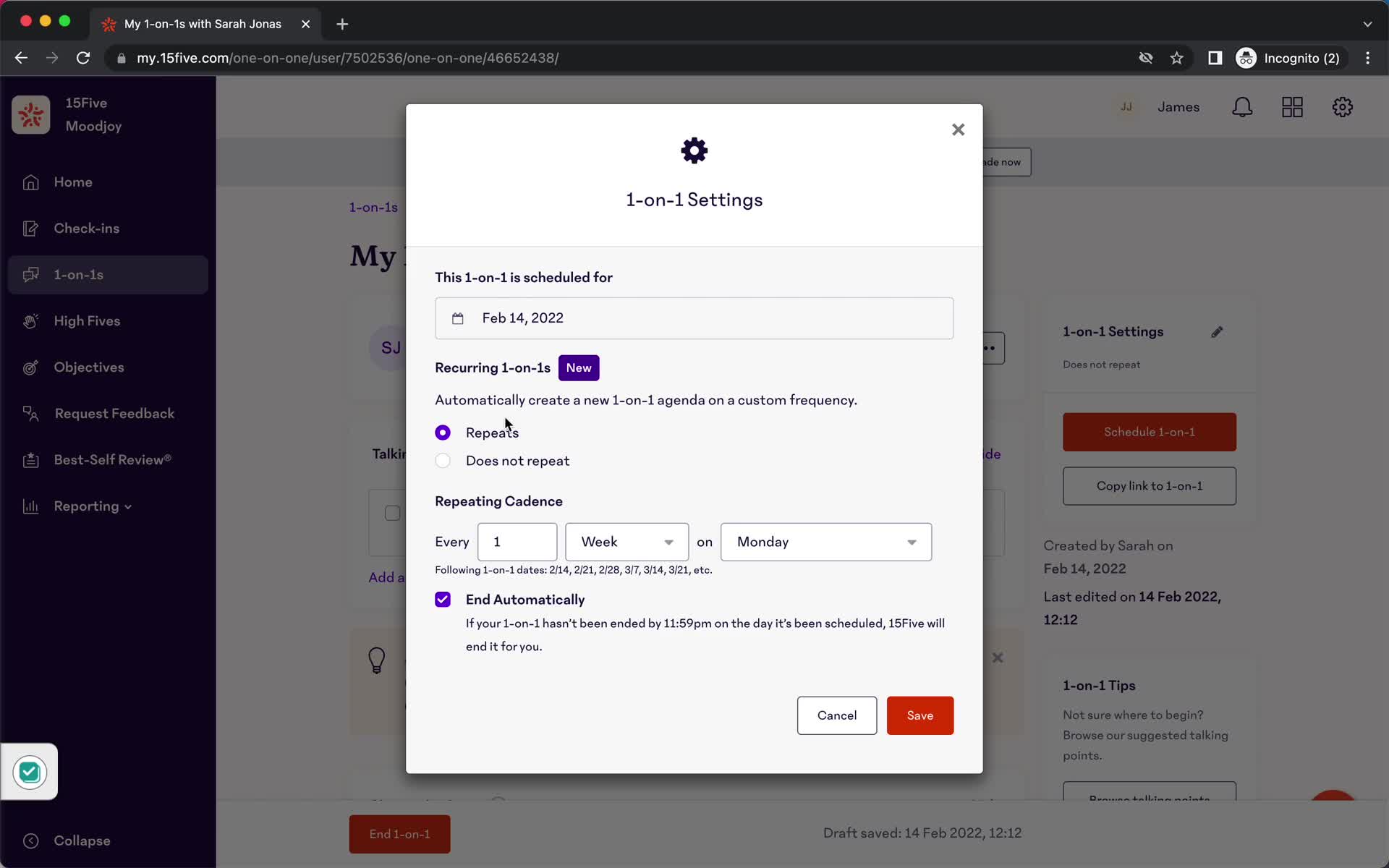Open the 1-on-1s breadcrumb link
This screenshot has width=1389, height=868.
point(373,208)
